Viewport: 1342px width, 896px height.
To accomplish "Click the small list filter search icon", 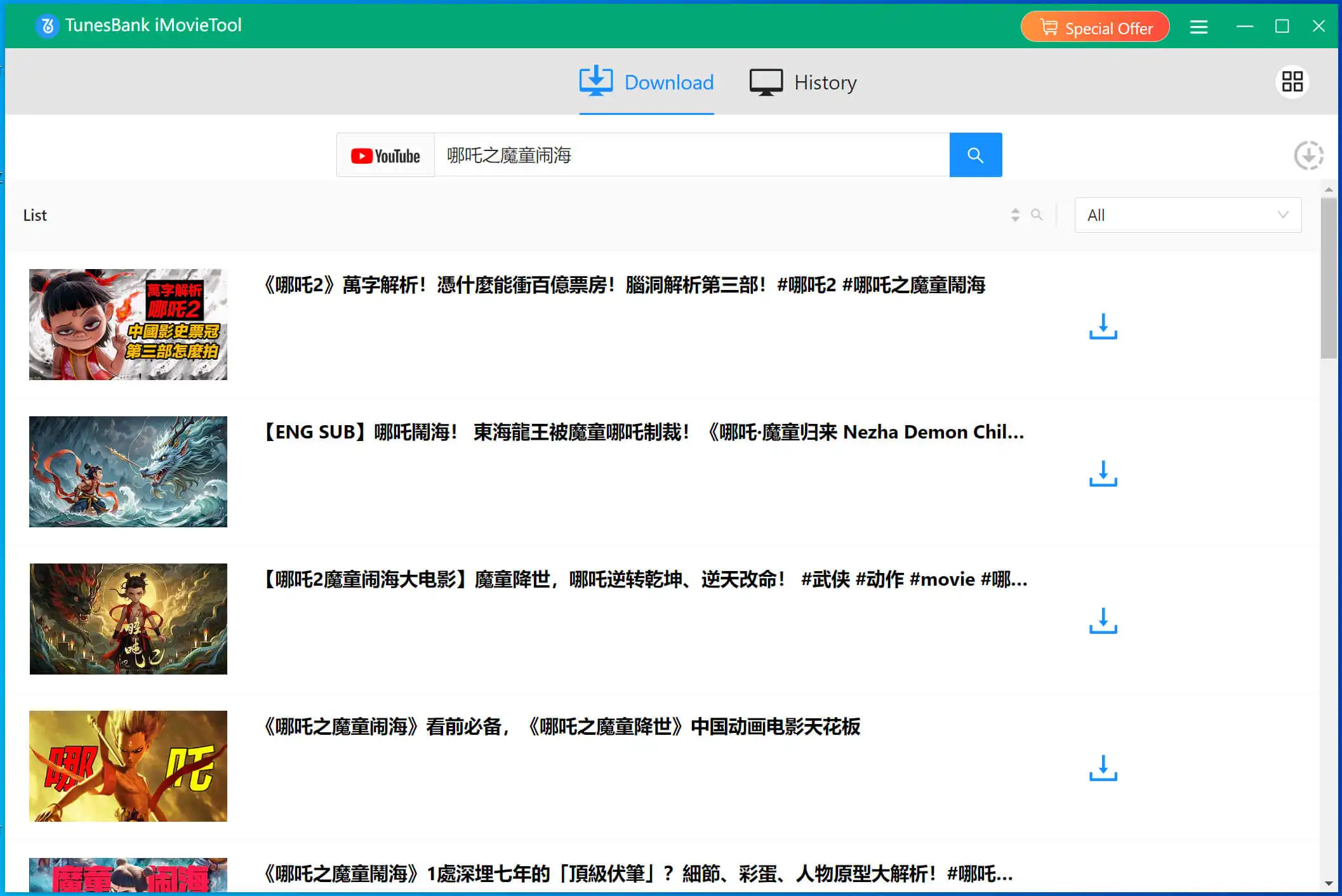I will click(1037, 214).
